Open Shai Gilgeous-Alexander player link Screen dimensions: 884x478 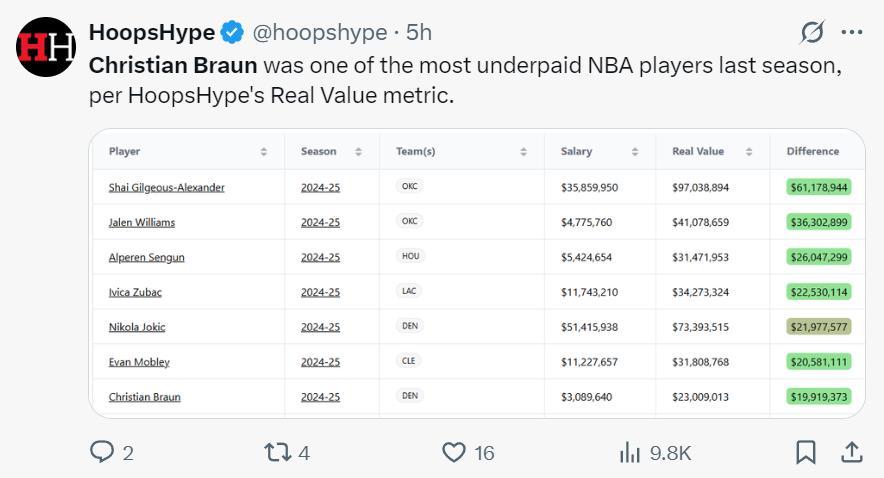click(x=166, y=187)
